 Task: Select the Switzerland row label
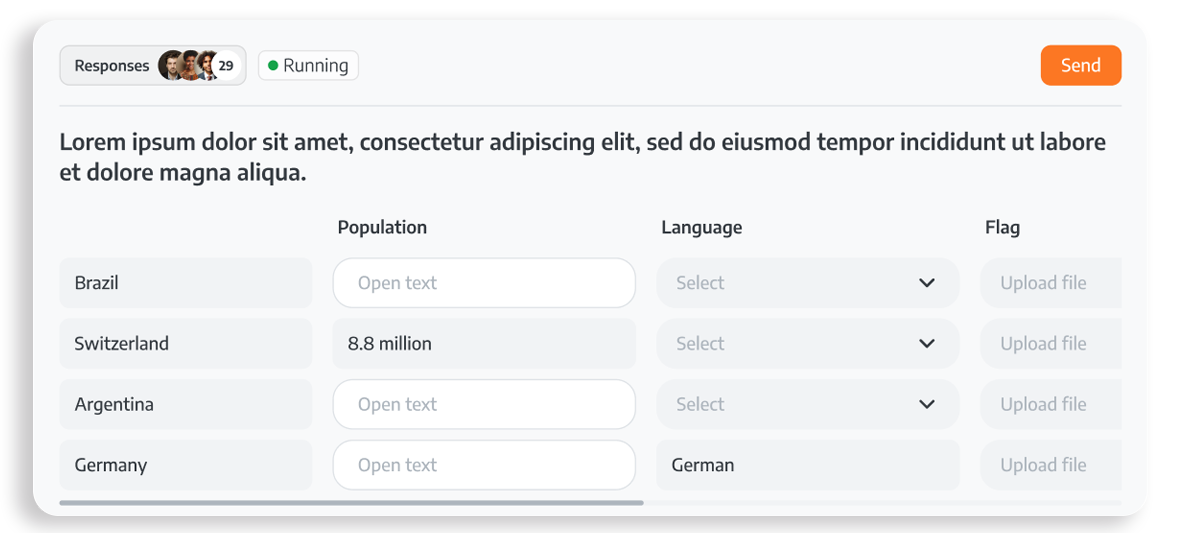tap(185, 344)
